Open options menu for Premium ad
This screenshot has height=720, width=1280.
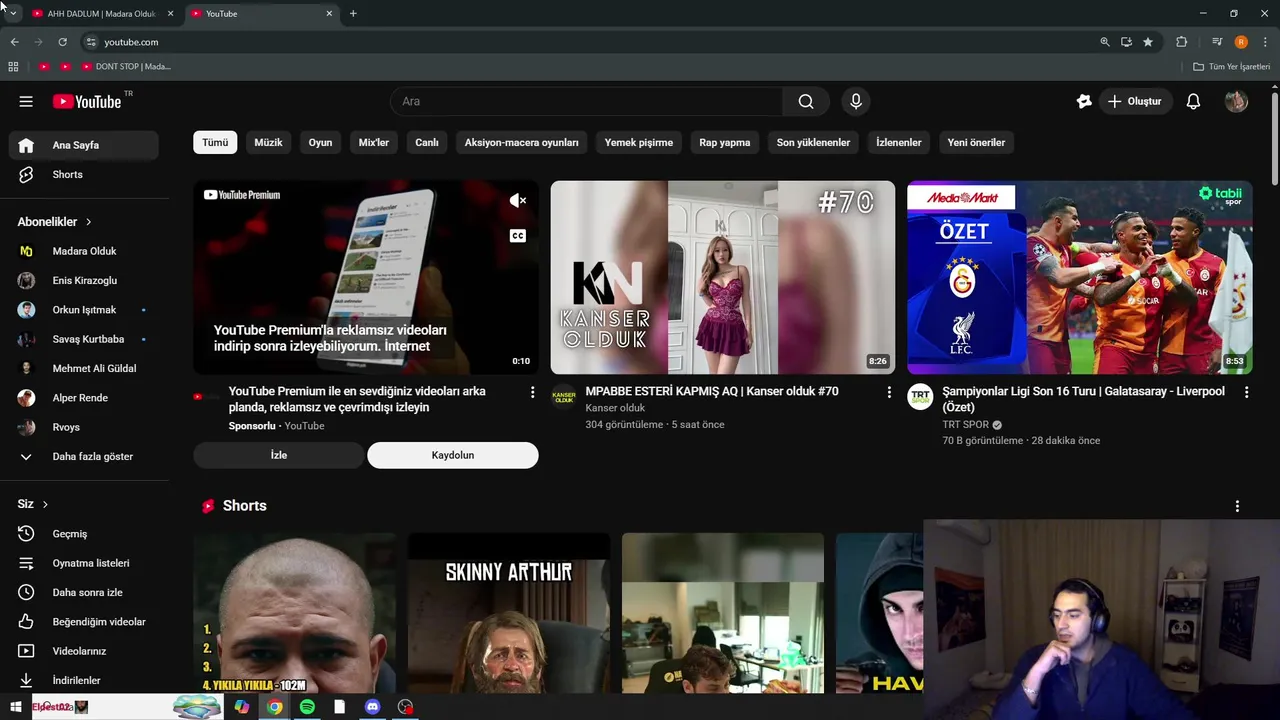(532, 393)
